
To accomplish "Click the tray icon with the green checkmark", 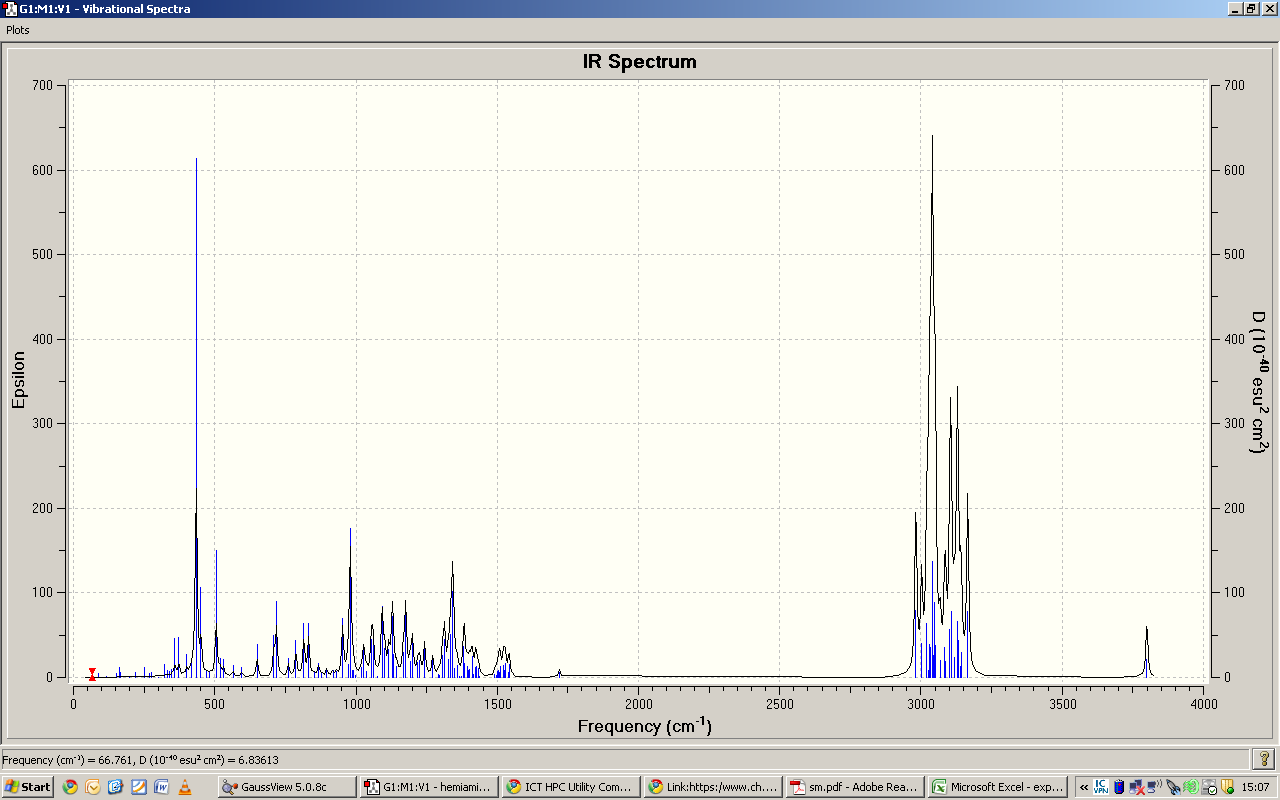I will (x=1209, y=787).
